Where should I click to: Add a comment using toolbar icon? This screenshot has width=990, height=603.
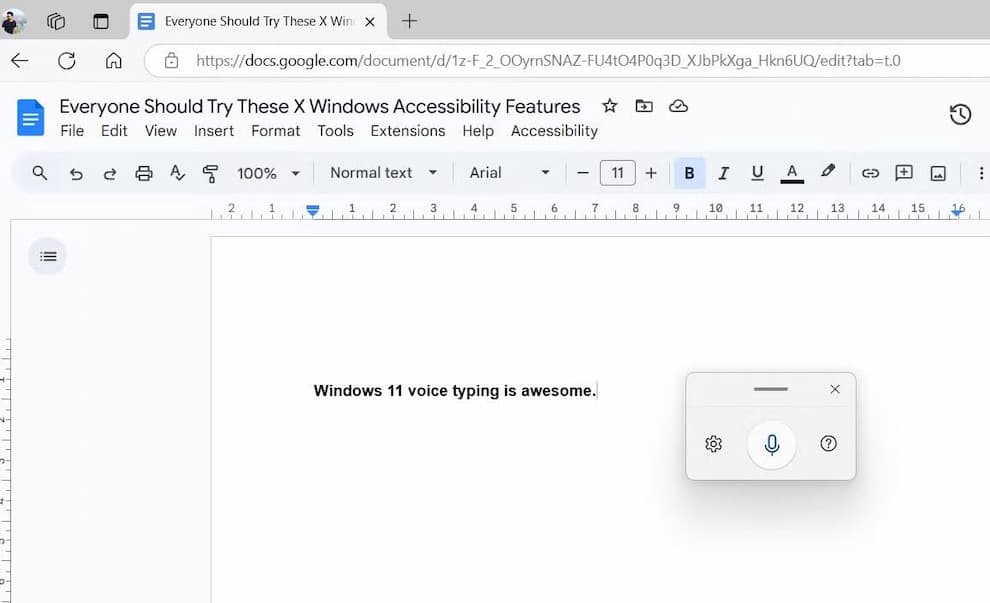(904, 173)
